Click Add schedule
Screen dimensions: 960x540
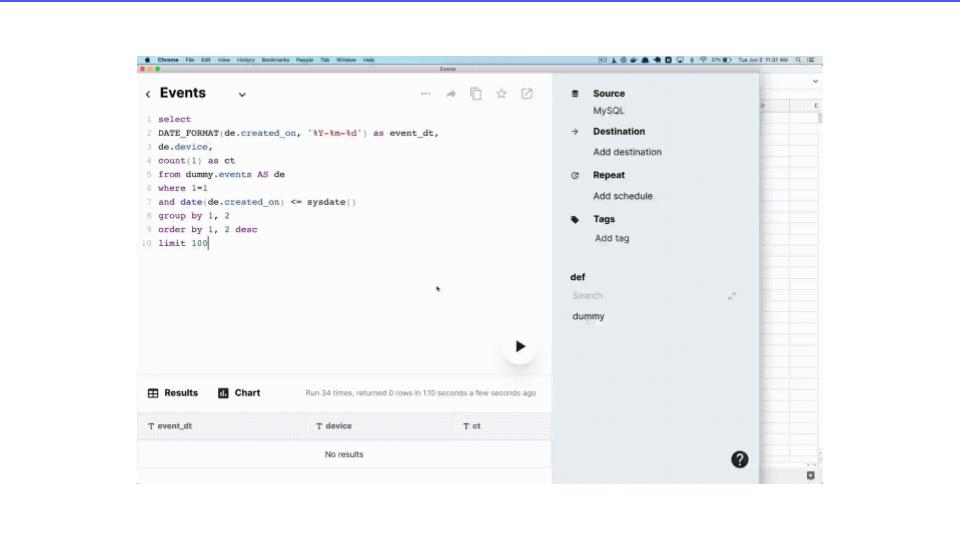coord(623,196)
